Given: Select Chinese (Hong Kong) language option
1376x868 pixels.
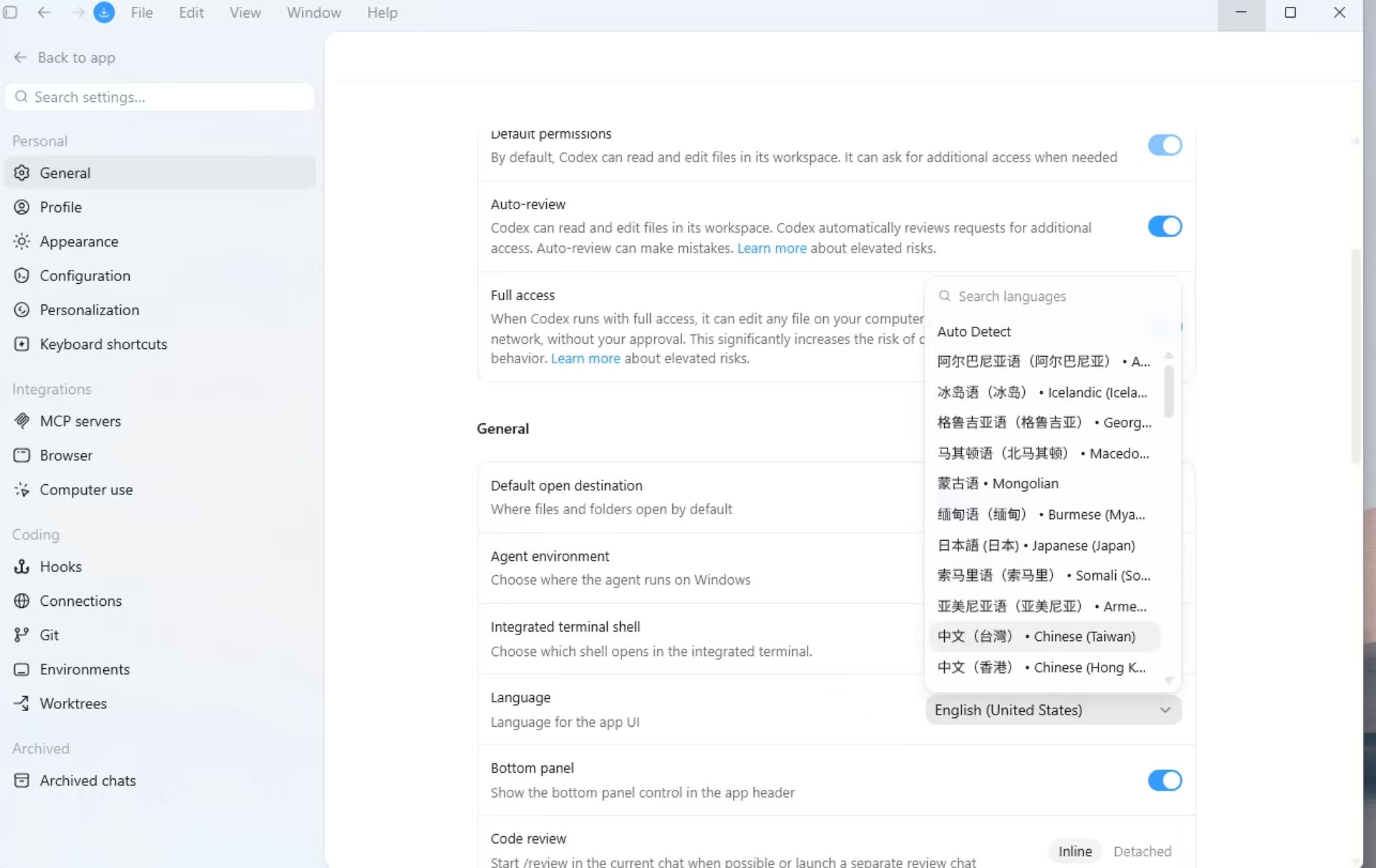Looking at the screenshot, I should [1044, 668].
